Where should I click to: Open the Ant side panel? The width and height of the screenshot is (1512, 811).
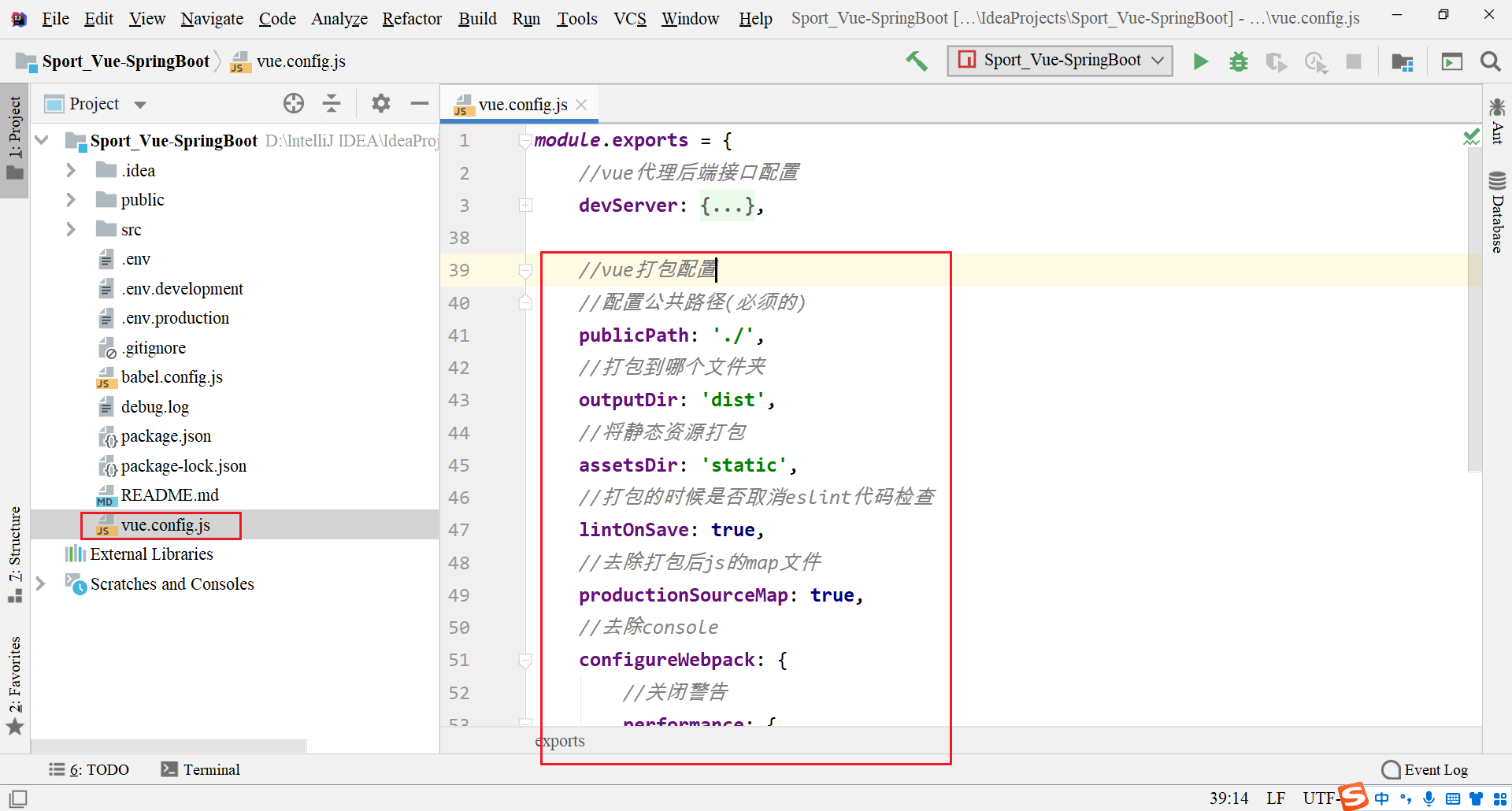(1497, 120)
